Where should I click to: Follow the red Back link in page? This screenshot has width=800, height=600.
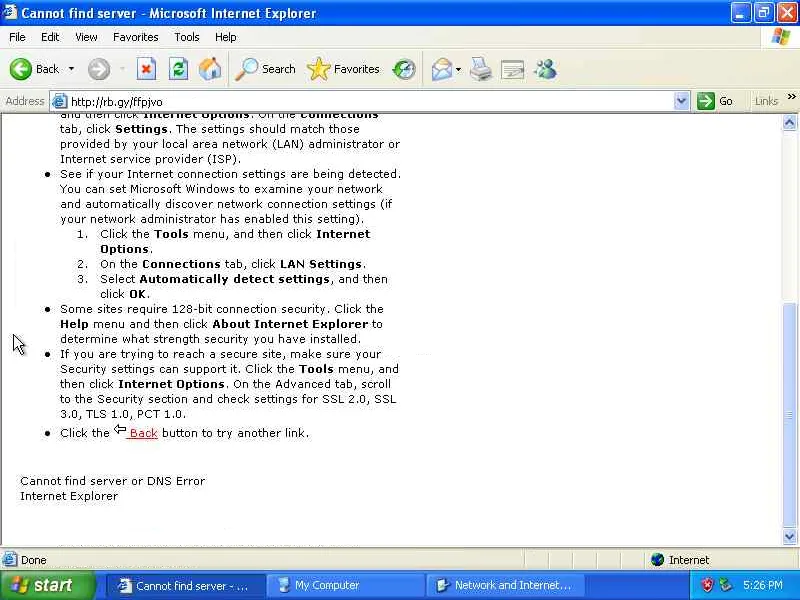[x=143, y=433]
